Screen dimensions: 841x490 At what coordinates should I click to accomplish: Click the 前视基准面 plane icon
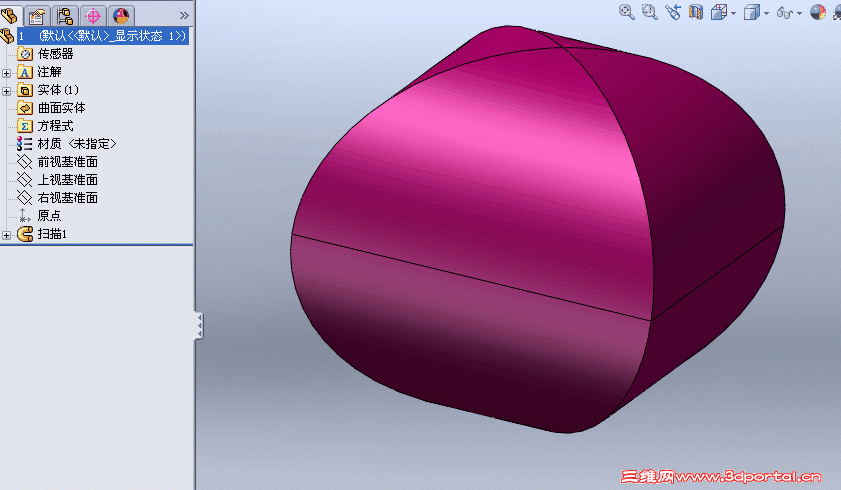25,162
